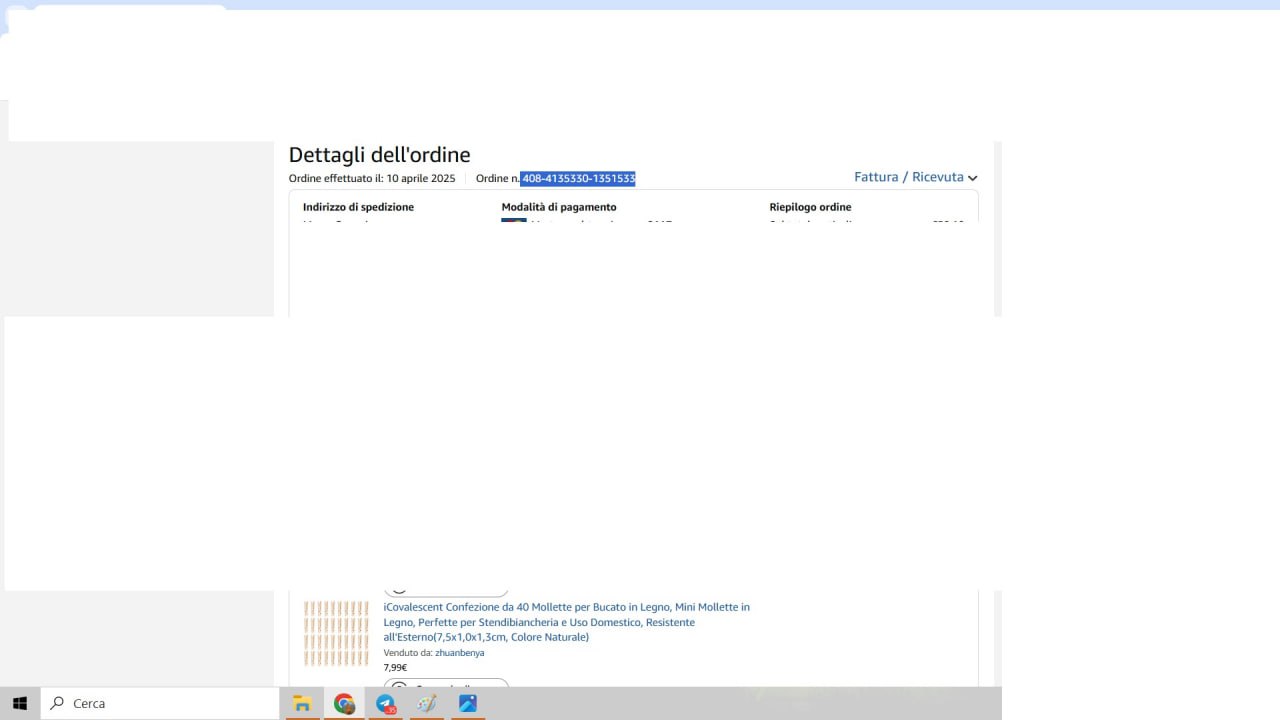This screenshot has width=1280, height=720.
Task: Click the payment card icon under Modalità di pagamento
Action: click(x=513, y=222)
